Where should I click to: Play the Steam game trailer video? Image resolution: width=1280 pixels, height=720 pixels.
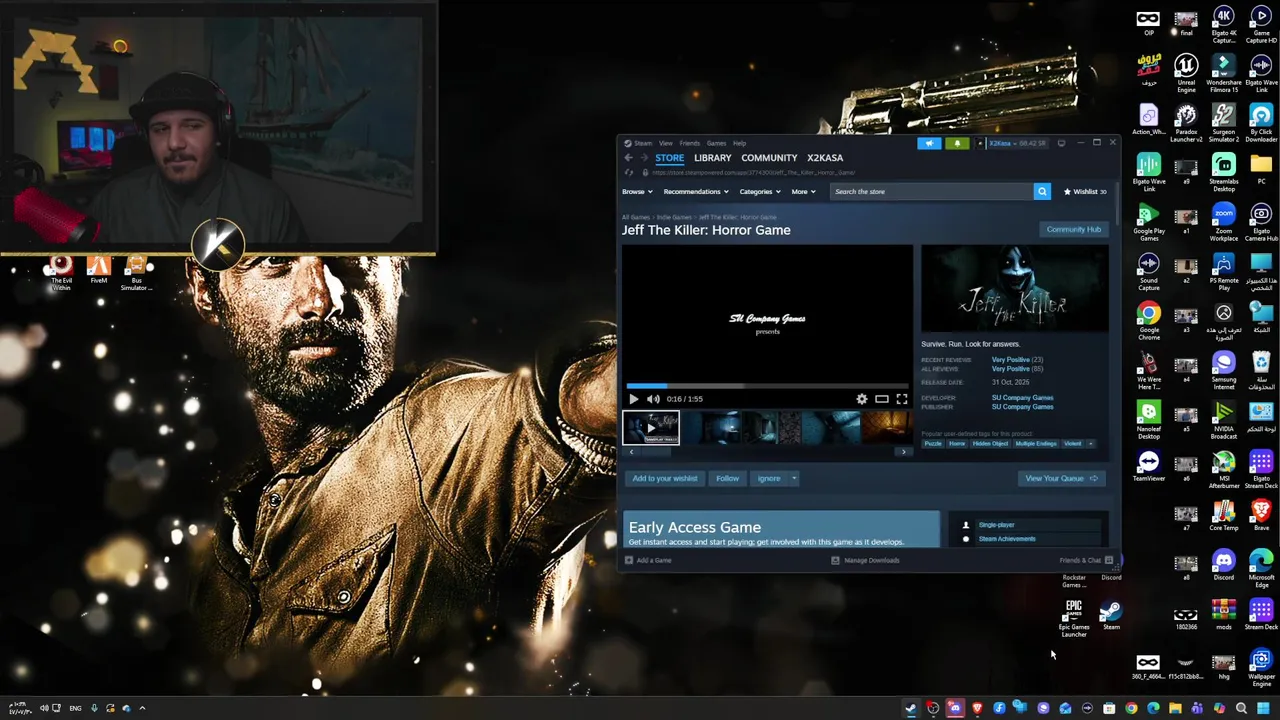(633, 399)
